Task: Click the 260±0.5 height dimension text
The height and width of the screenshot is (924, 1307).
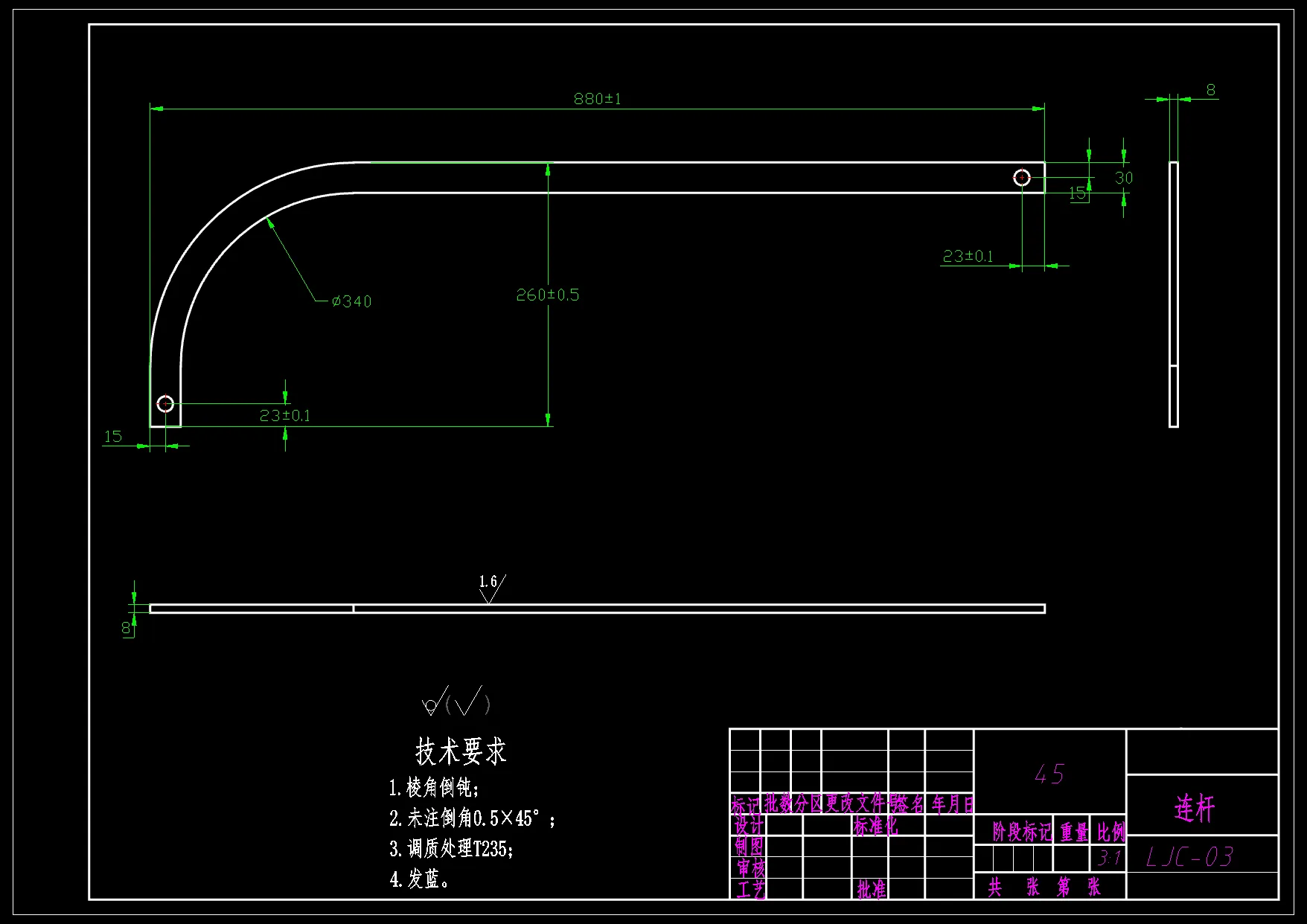Action: (548, 295)
